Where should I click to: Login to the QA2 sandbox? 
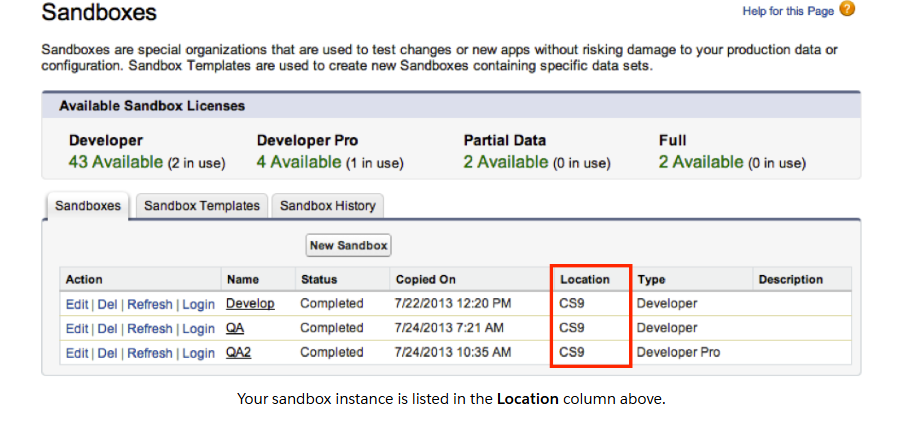tap(199, 353)
